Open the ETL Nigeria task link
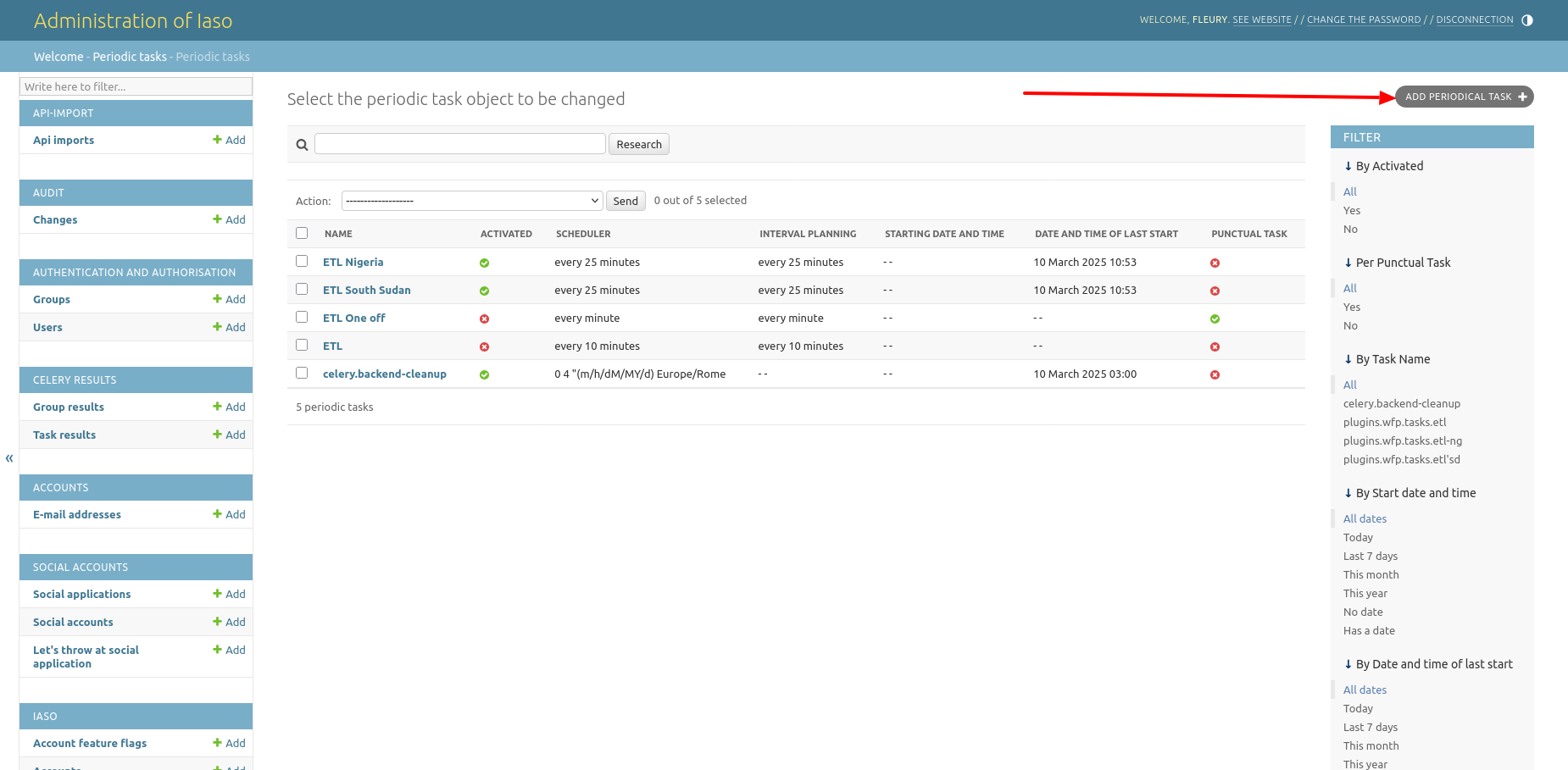1568x770 pixels. pyautogui.click(x=353, y=263)
